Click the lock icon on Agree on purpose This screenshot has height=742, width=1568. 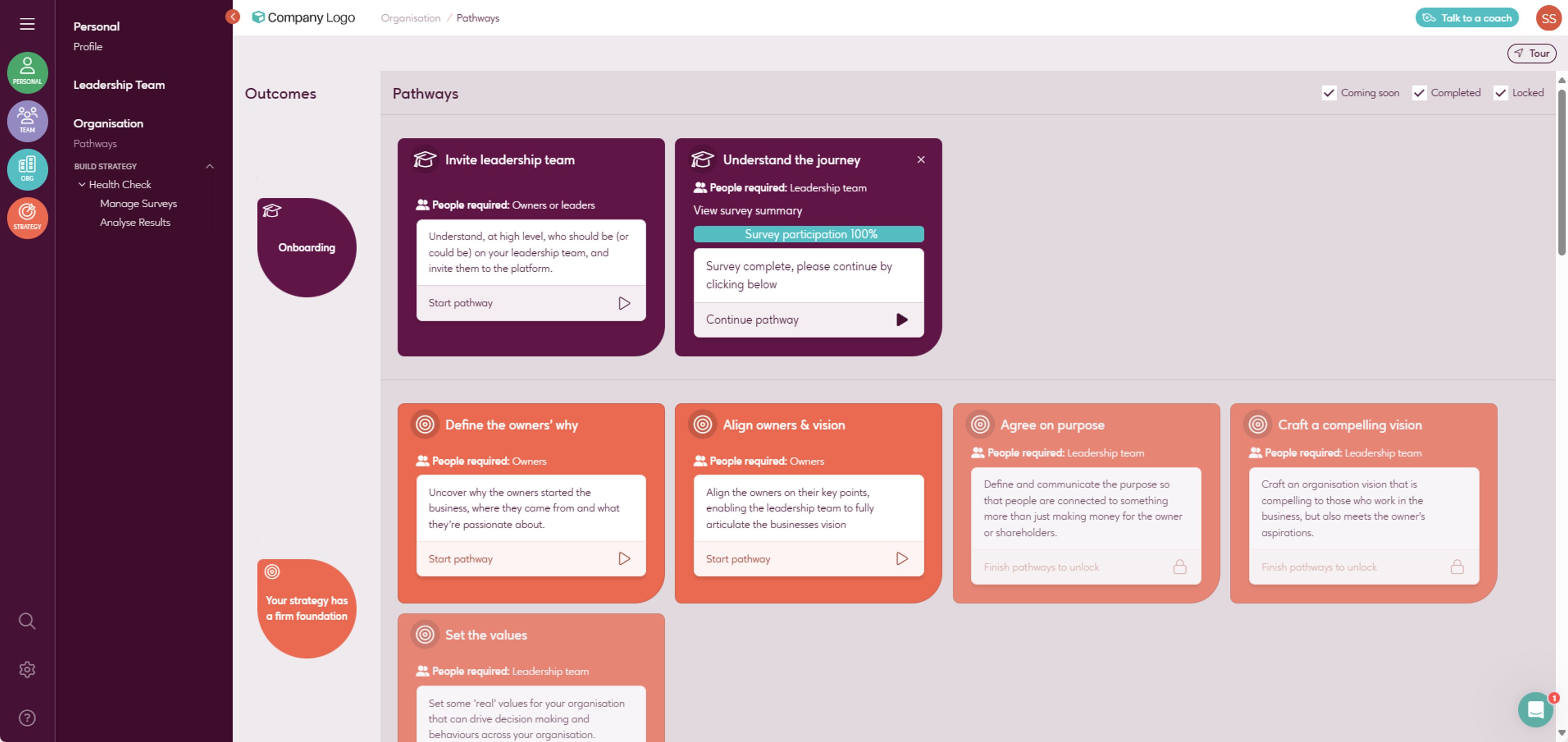(1180, 567)
